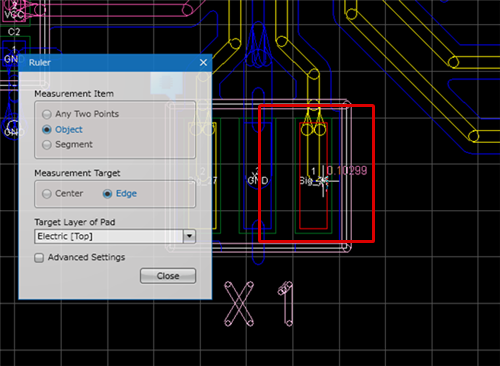The height and width of the screenshot is (366, 500).
Task: Select the Any Two Points option
Action: click(x=81, y=114)
